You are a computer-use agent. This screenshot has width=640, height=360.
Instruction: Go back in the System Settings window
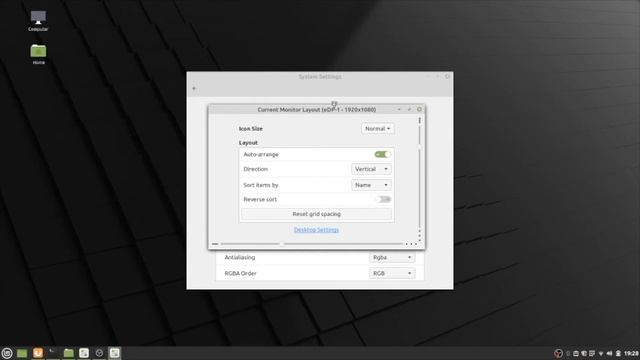(x=194, y=88)
